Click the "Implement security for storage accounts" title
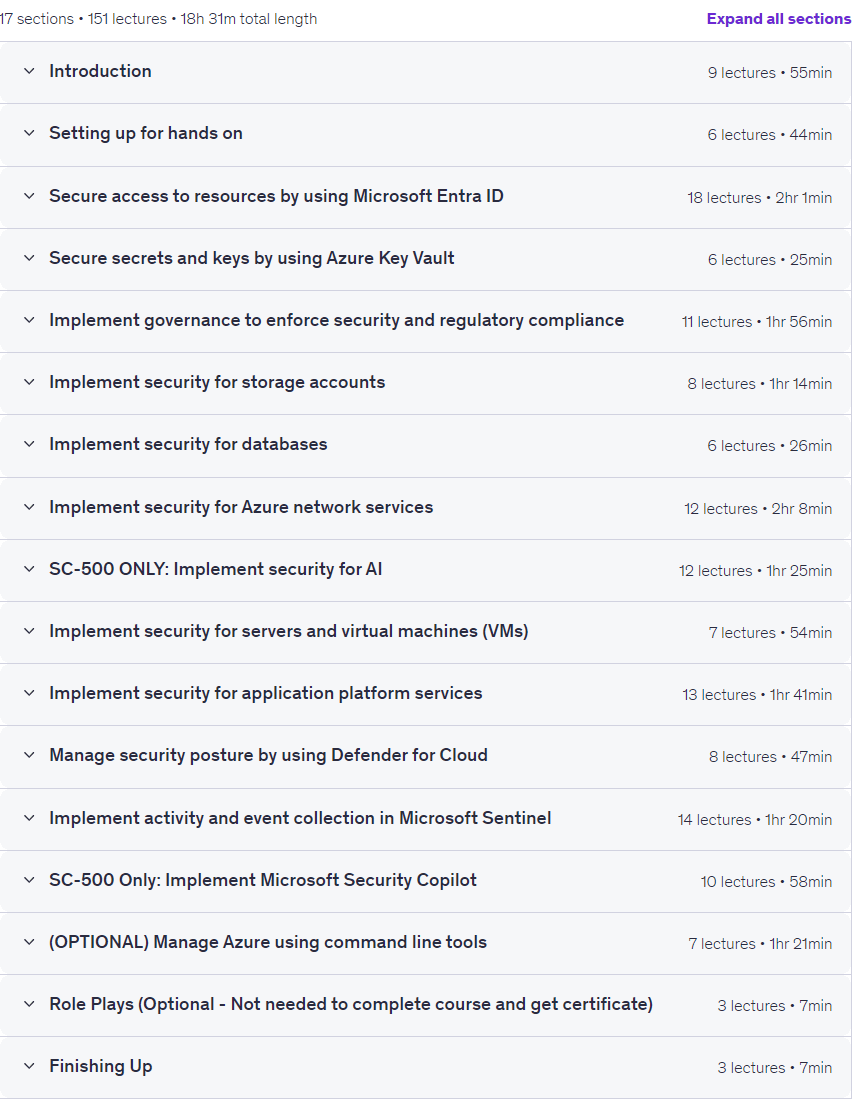Image resolution: width=854 pixels, height=1111 pixels. [217, 383]
